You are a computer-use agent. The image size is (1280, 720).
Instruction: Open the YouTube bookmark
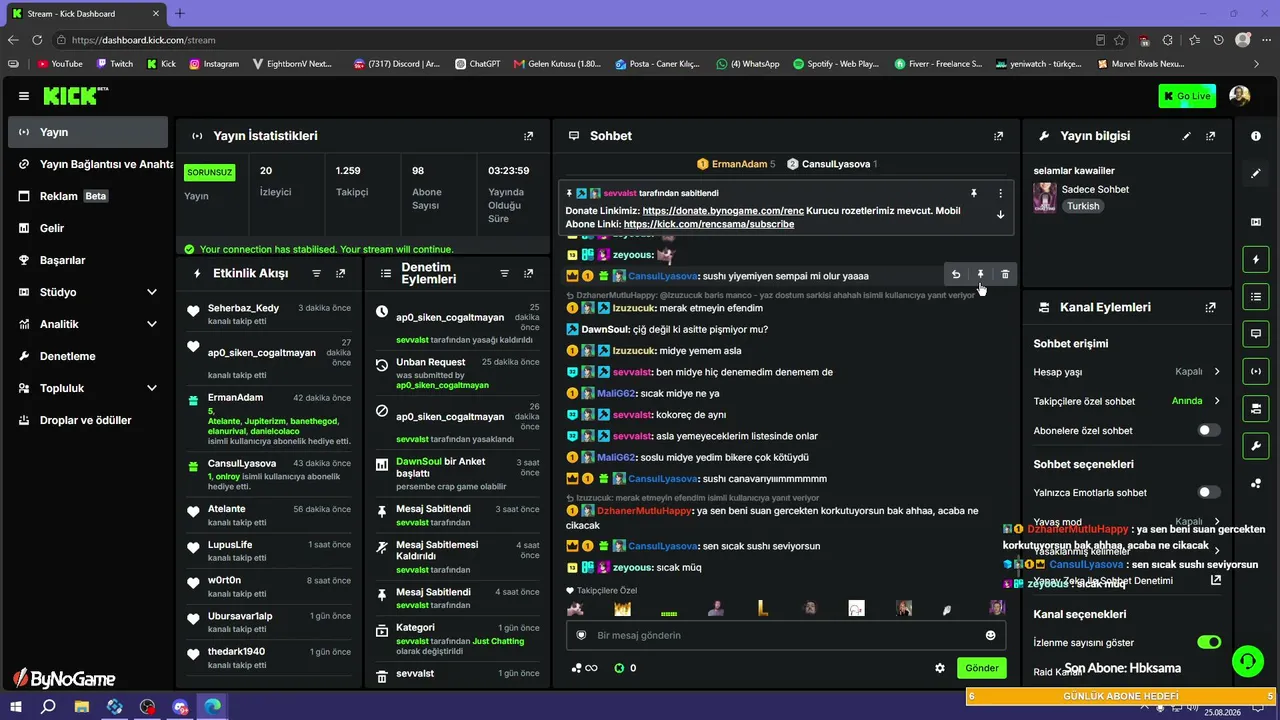click(60, 64)
